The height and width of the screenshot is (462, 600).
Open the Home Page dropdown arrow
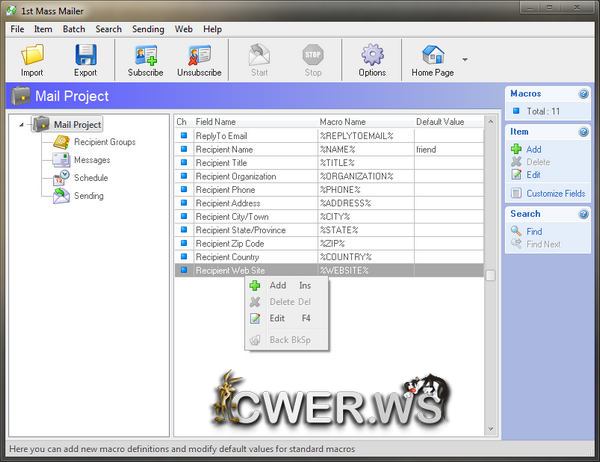coord(465,60)
